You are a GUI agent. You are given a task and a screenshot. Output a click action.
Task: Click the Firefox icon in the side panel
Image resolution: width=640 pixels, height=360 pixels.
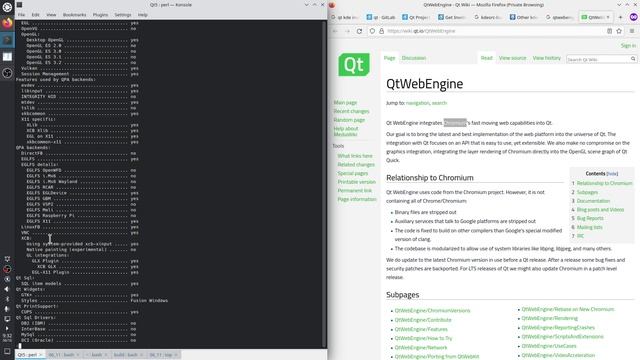coord(7,23)
